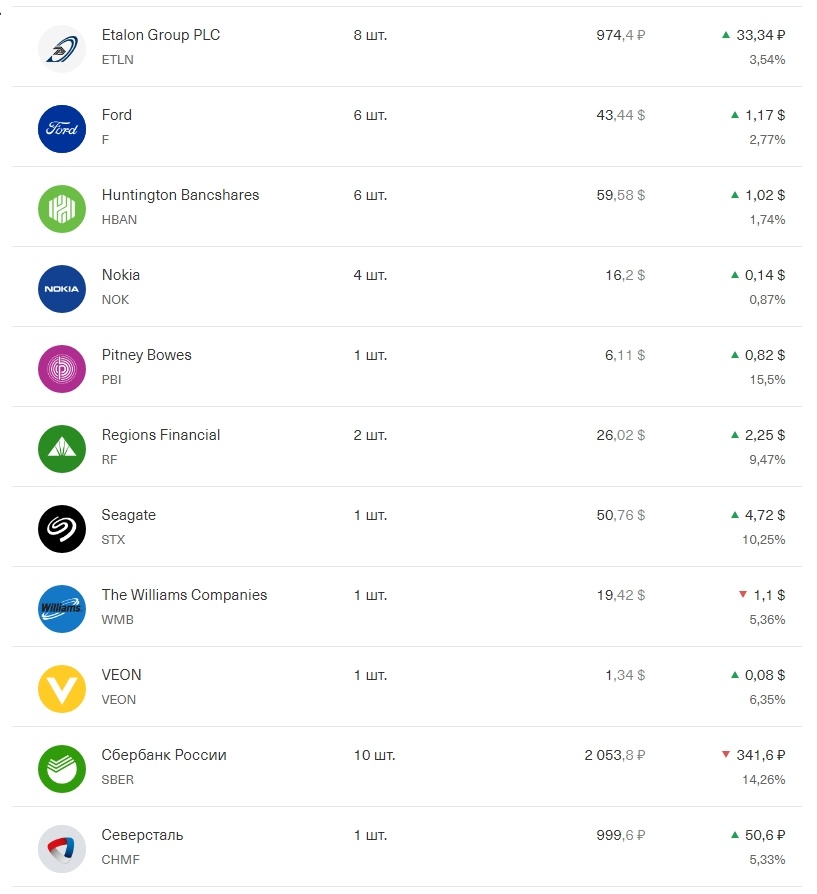This screenshot has width=817, height=894.
Task: Click the 1,02 $ Huntington gain
Action: [x=765, y=196]
